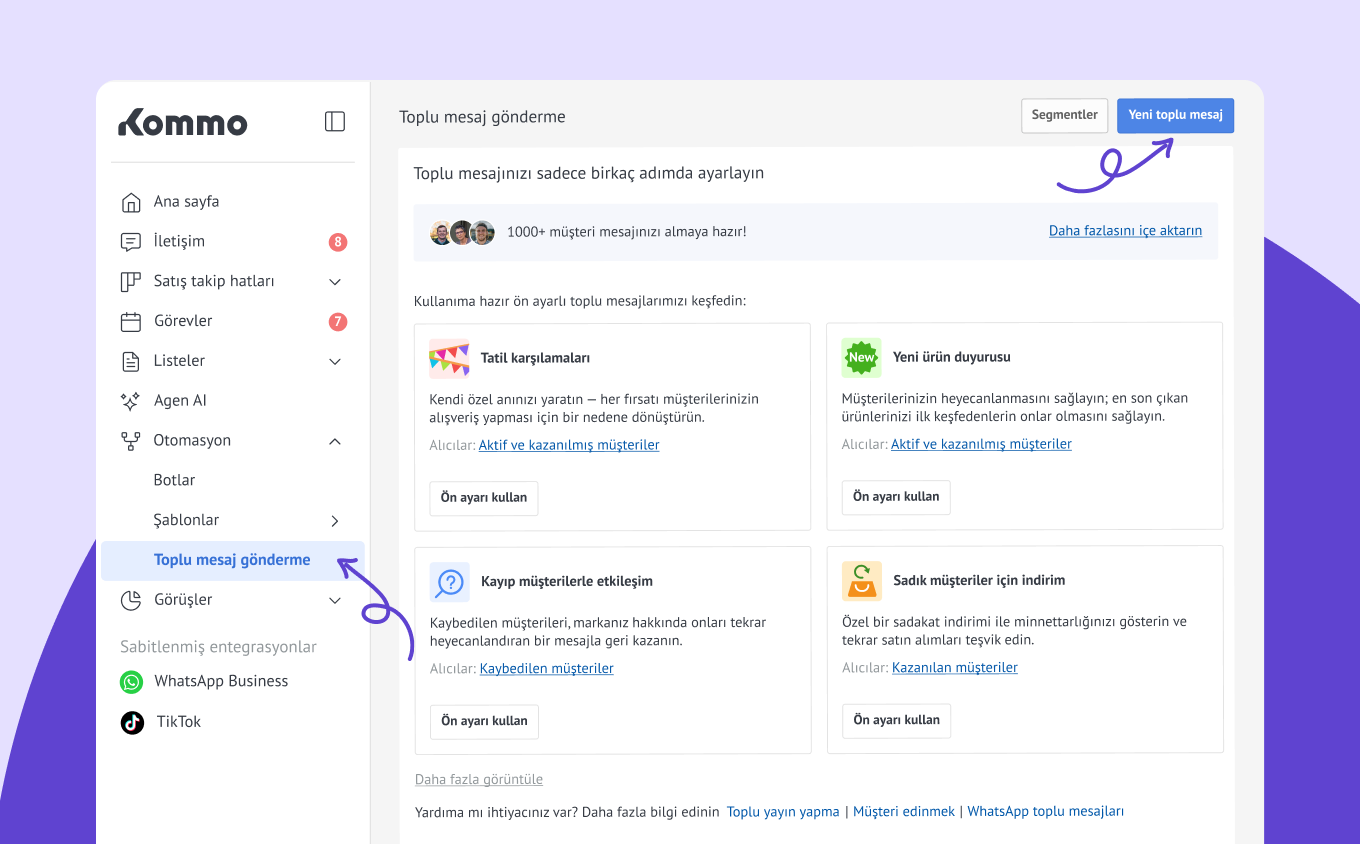The height and width of the screenshot is (844, 1360).
Task: Collapse the sidebar using the panel icon
Action: 335,122
